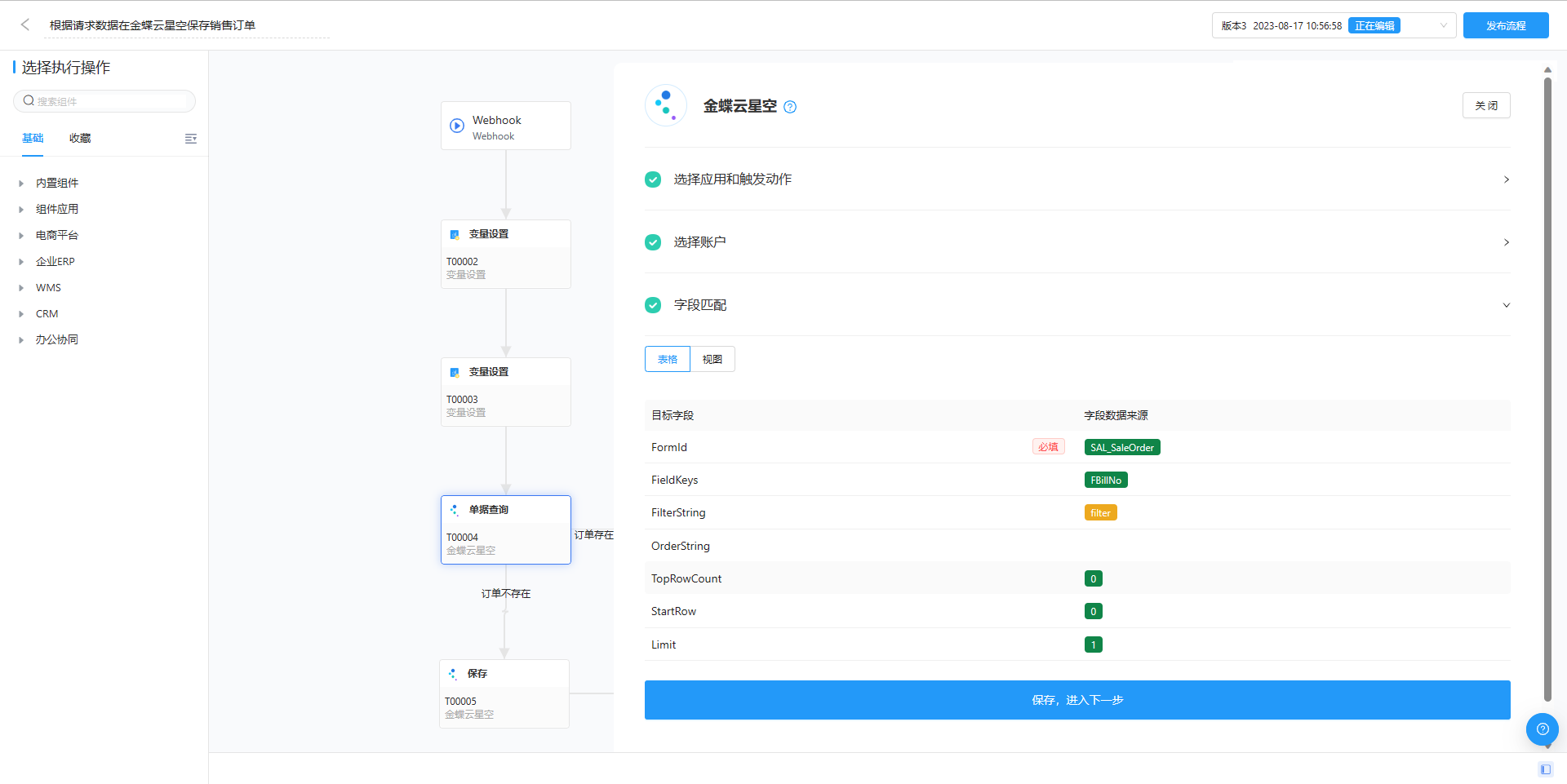Click the back arrow icon
Image resolution: width=1567 pixels, height=784 pixels.
tap(25, 24)
